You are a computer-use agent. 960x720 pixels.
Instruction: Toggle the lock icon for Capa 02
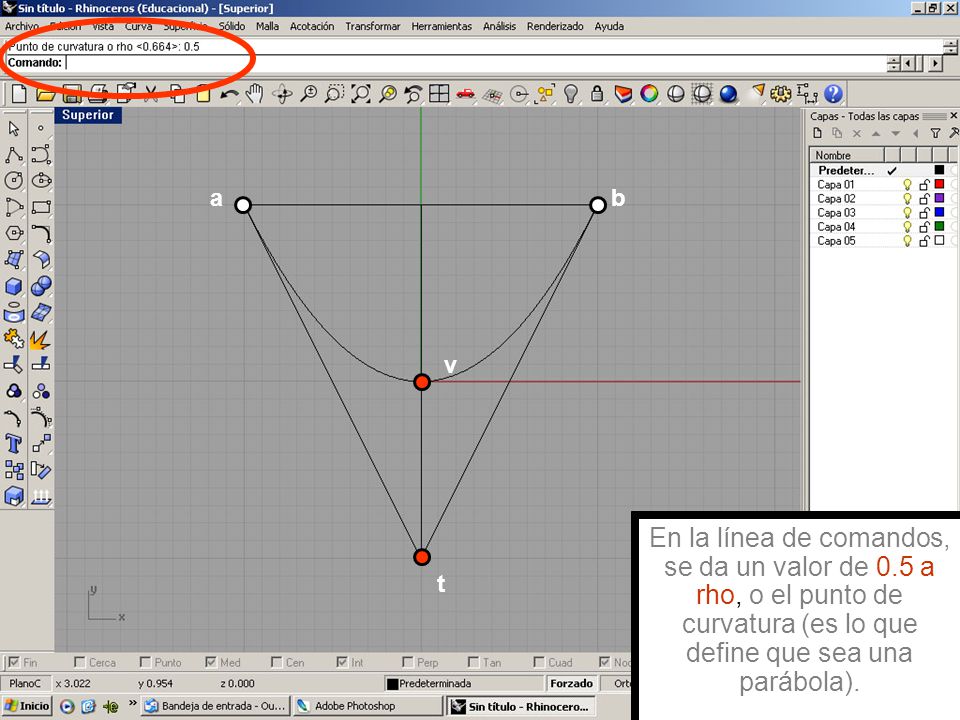(924, 199)
